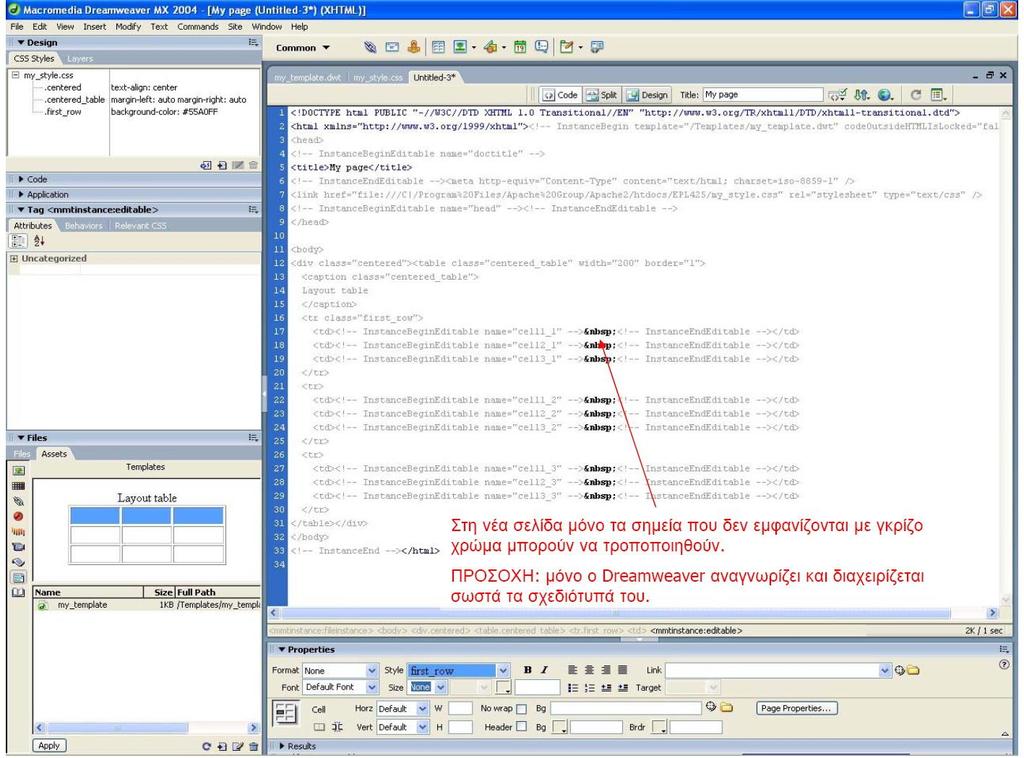Switch to Design view

[647, 95]
